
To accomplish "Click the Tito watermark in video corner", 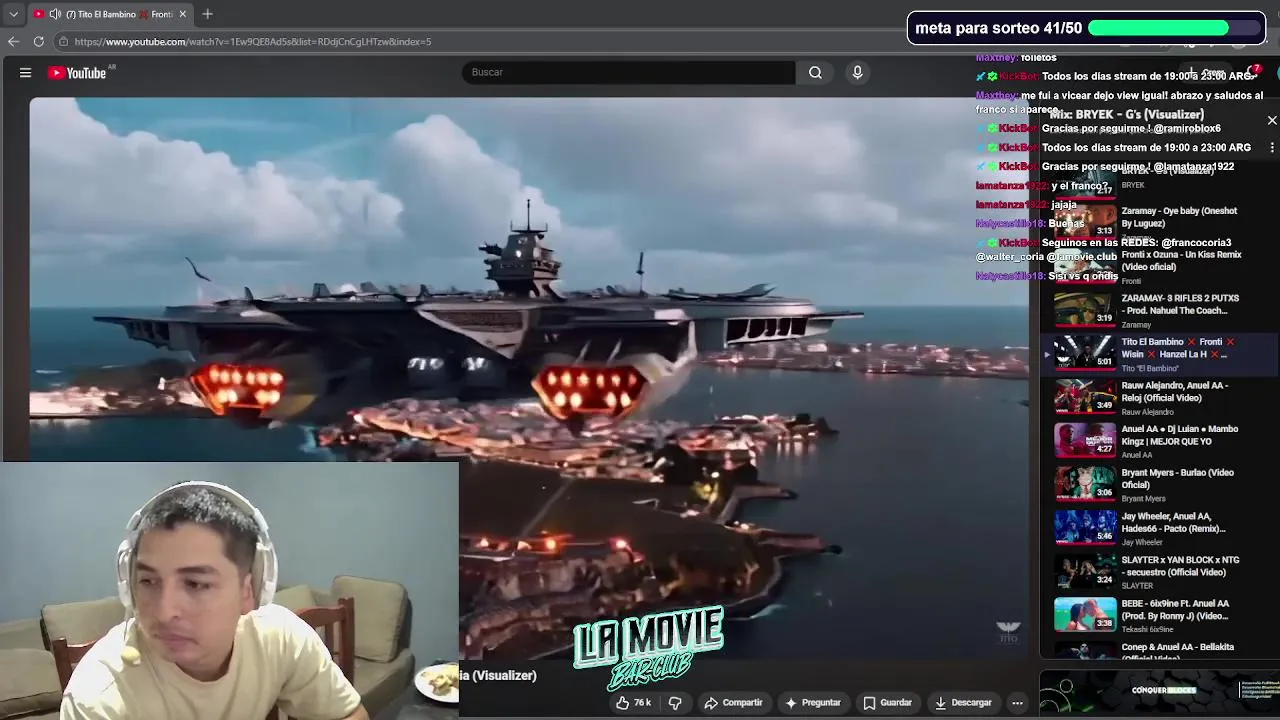I will tap(1008, 631).
